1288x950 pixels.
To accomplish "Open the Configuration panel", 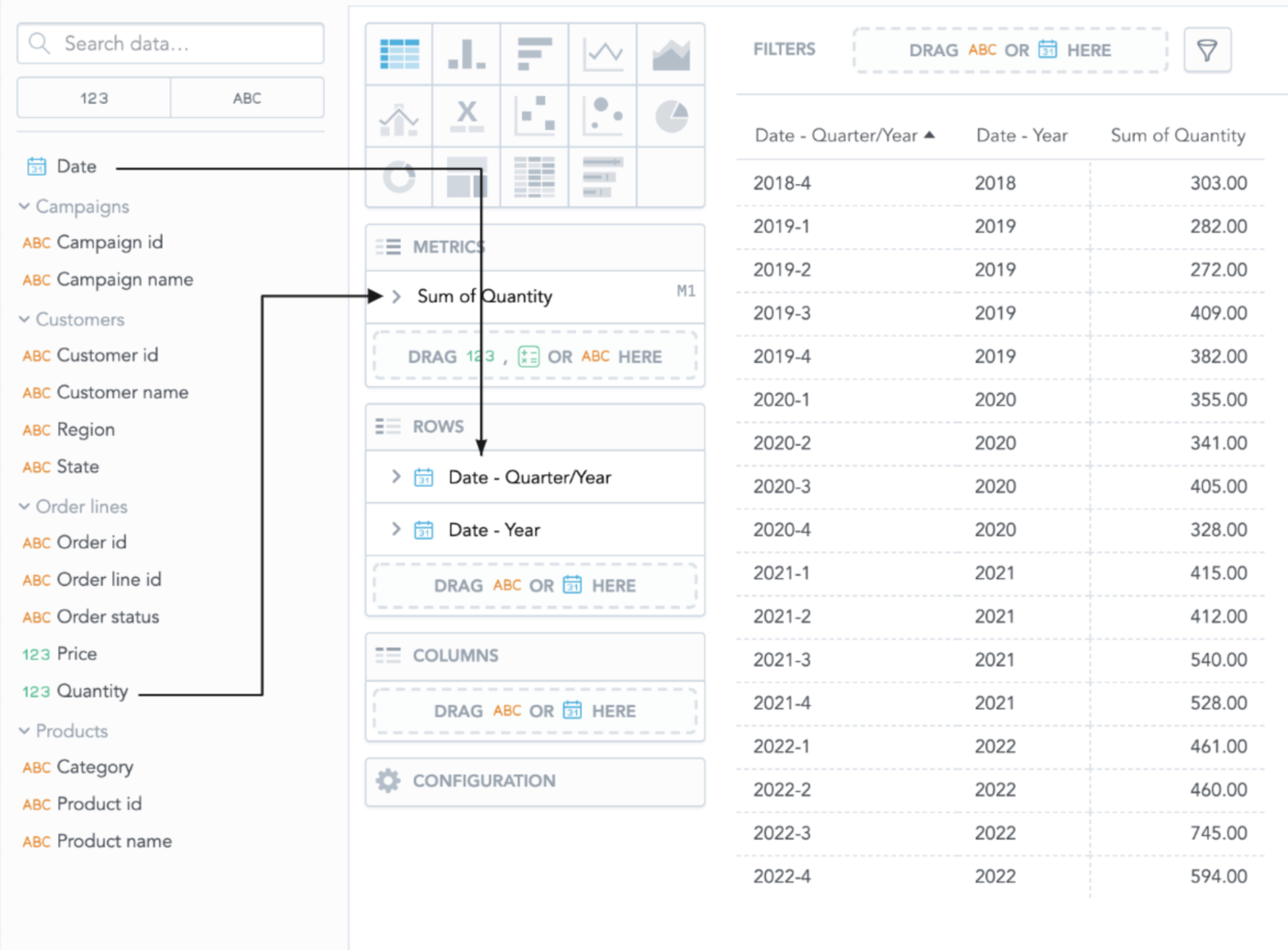I will pos(484,781).
